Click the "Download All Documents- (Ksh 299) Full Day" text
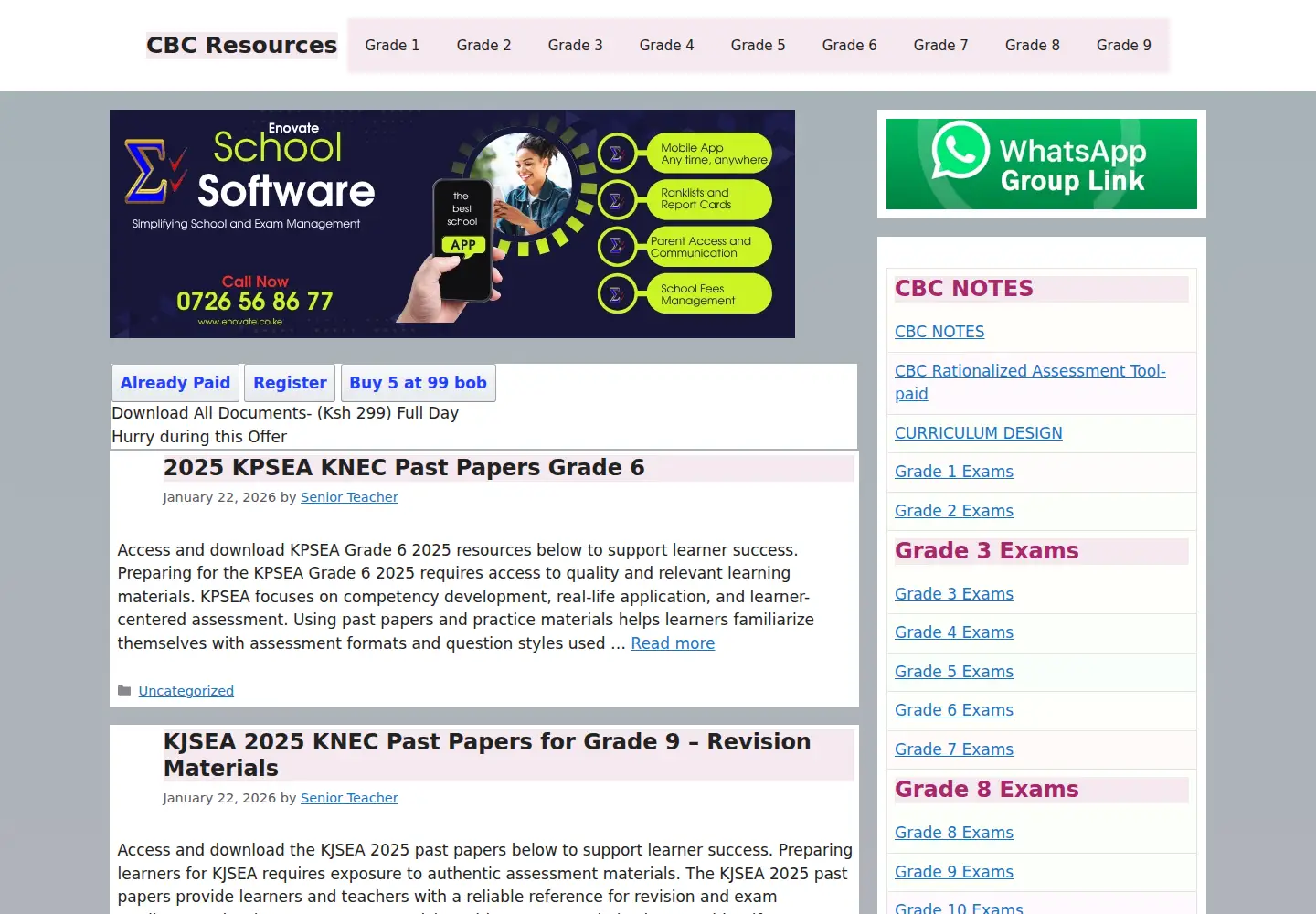The height and width of the screenshot is (914, 1316). coord(285,413)
